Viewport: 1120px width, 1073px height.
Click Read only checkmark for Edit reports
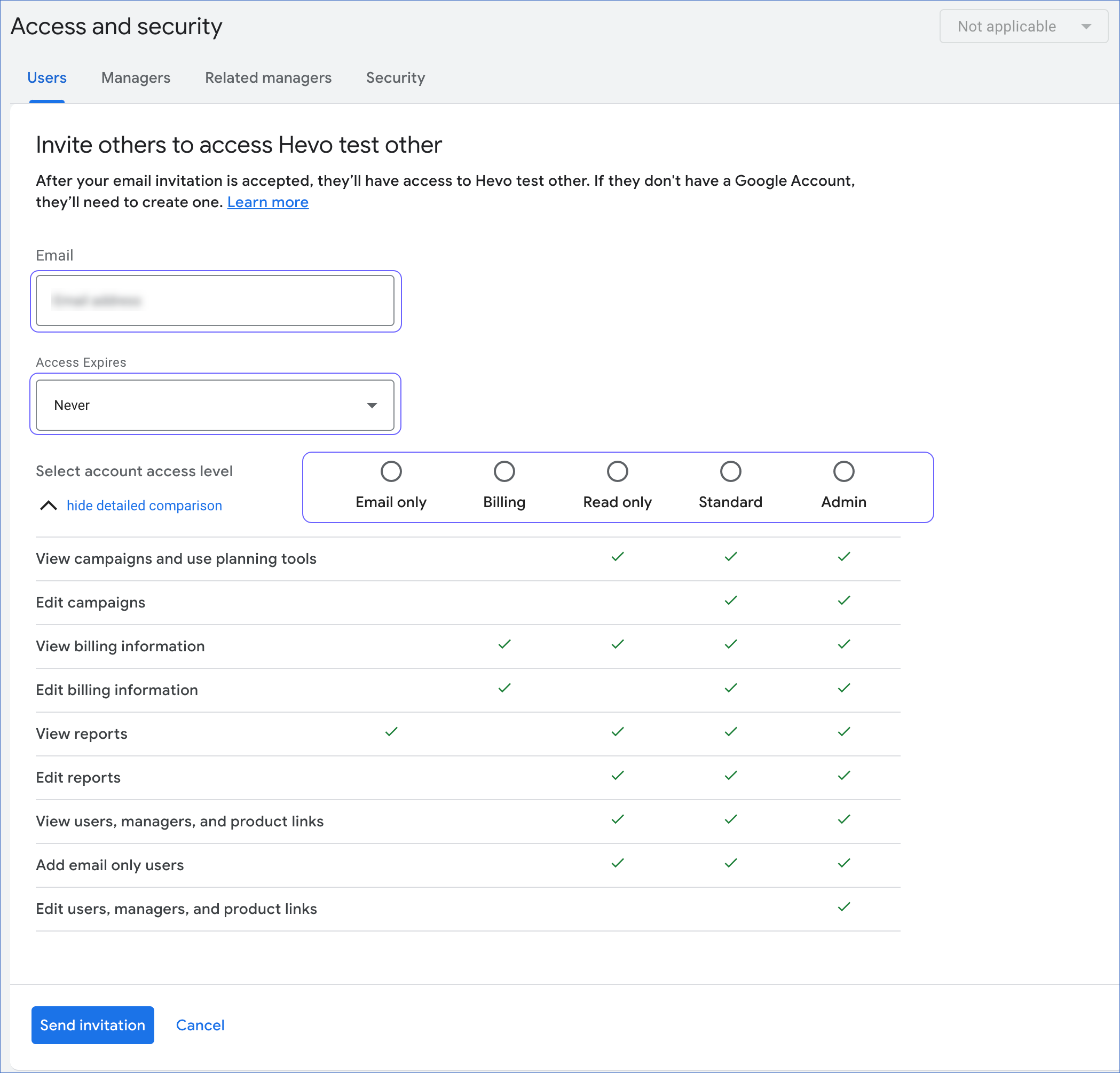click(x=617, y=775)
